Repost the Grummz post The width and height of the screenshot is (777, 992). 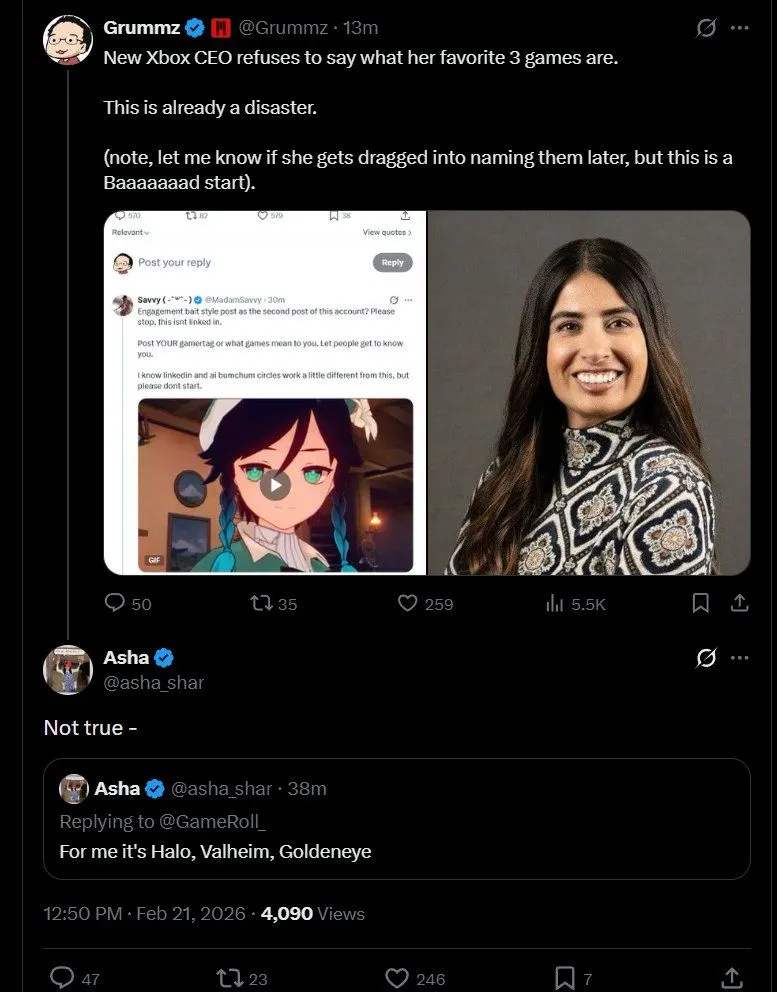(x=260, y=603)
